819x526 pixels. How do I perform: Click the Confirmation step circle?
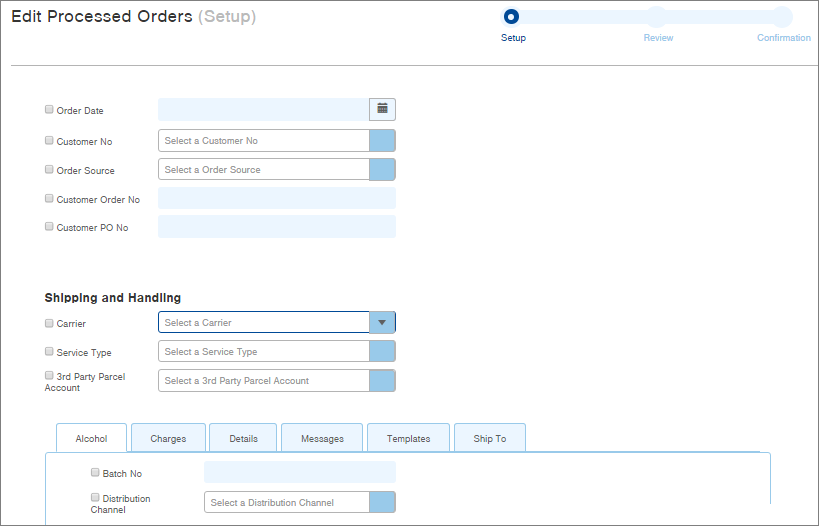[782, 17]
